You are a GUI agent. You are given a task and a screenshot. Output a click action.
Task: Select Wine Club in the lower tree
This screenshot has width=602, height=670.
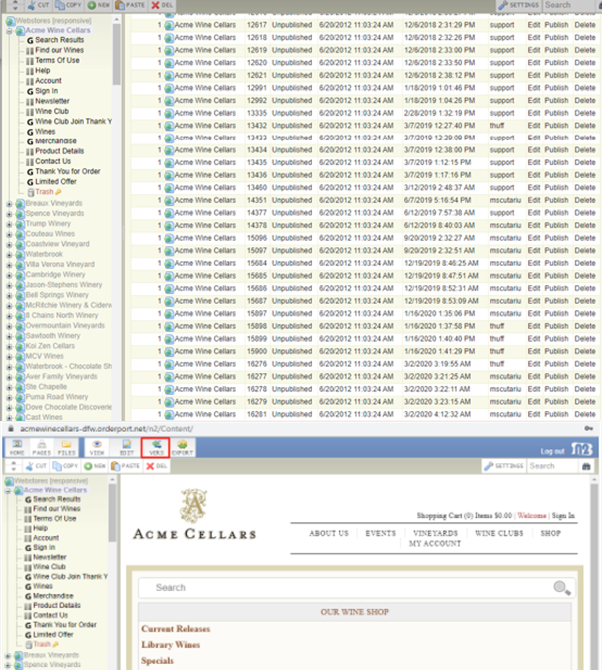49,567
